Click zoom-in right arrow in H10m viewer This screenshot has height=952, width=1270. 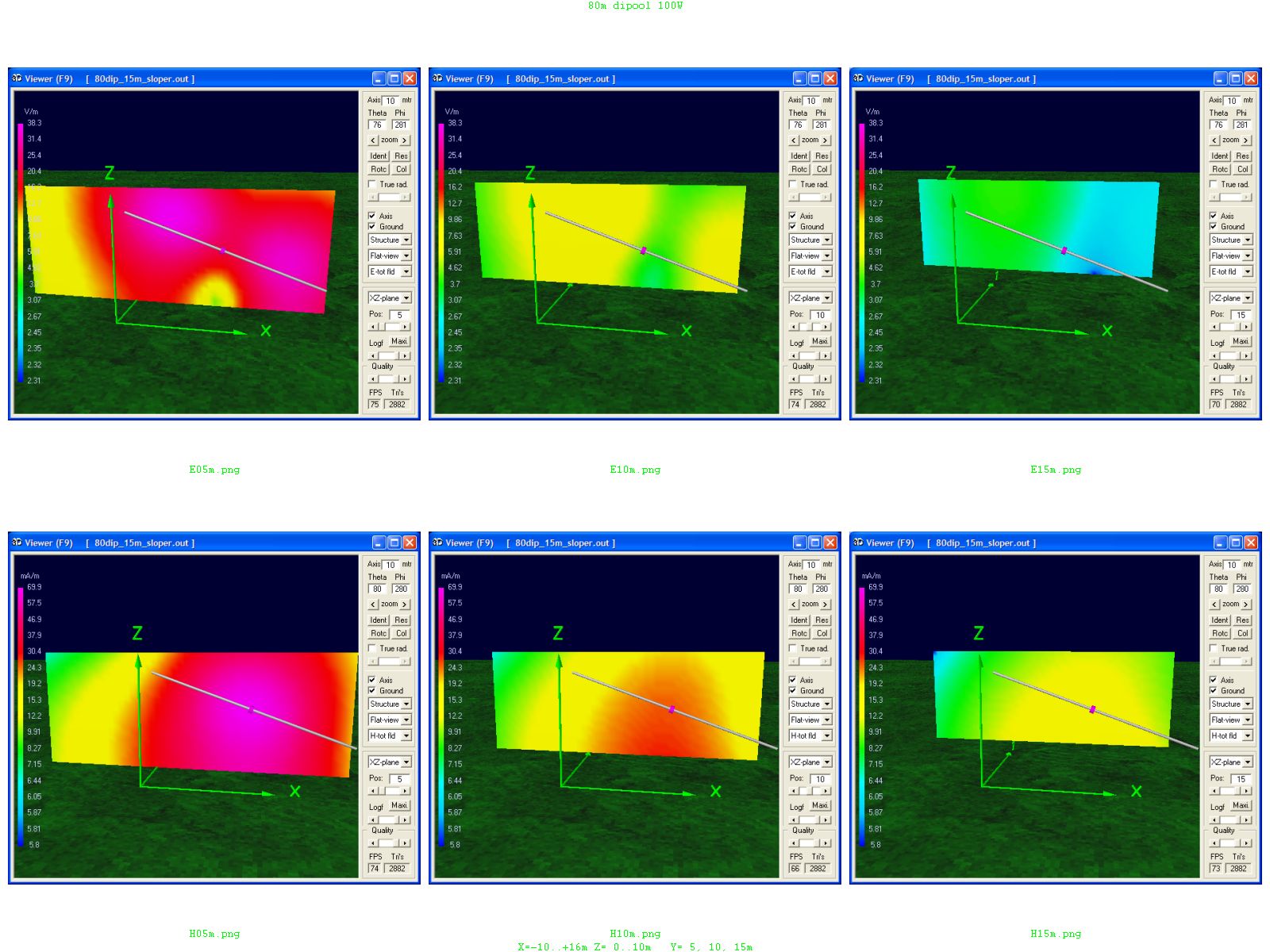click(x=825, y=605)
